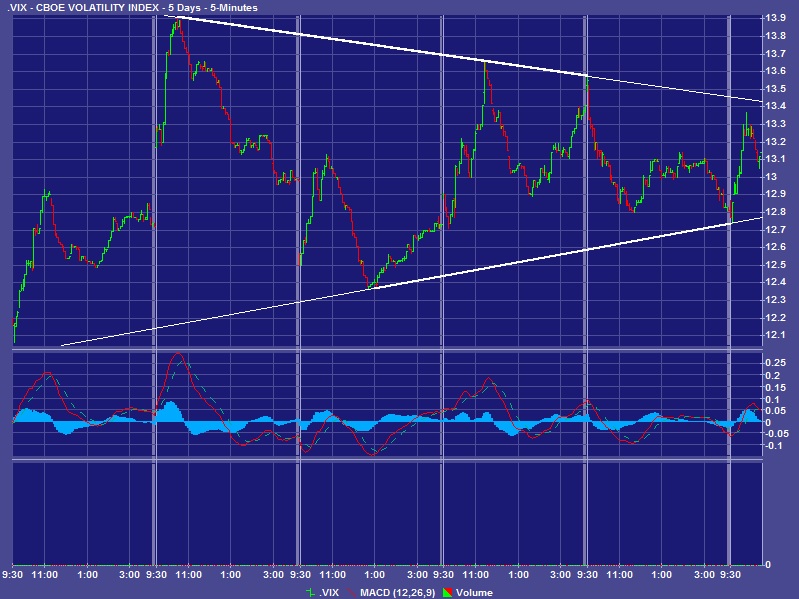Click the chart title ".VIX - CBOE VOLATILITY INDEX"
This screenshot has height=599, width=799.
pos(82,8)
